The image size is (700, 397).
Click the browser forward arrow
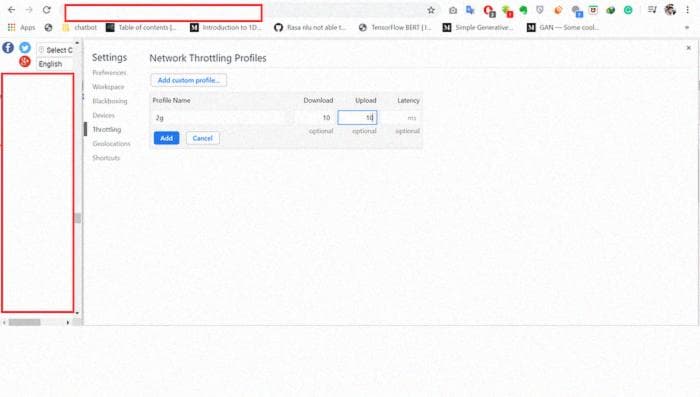[x=29, y=10]
